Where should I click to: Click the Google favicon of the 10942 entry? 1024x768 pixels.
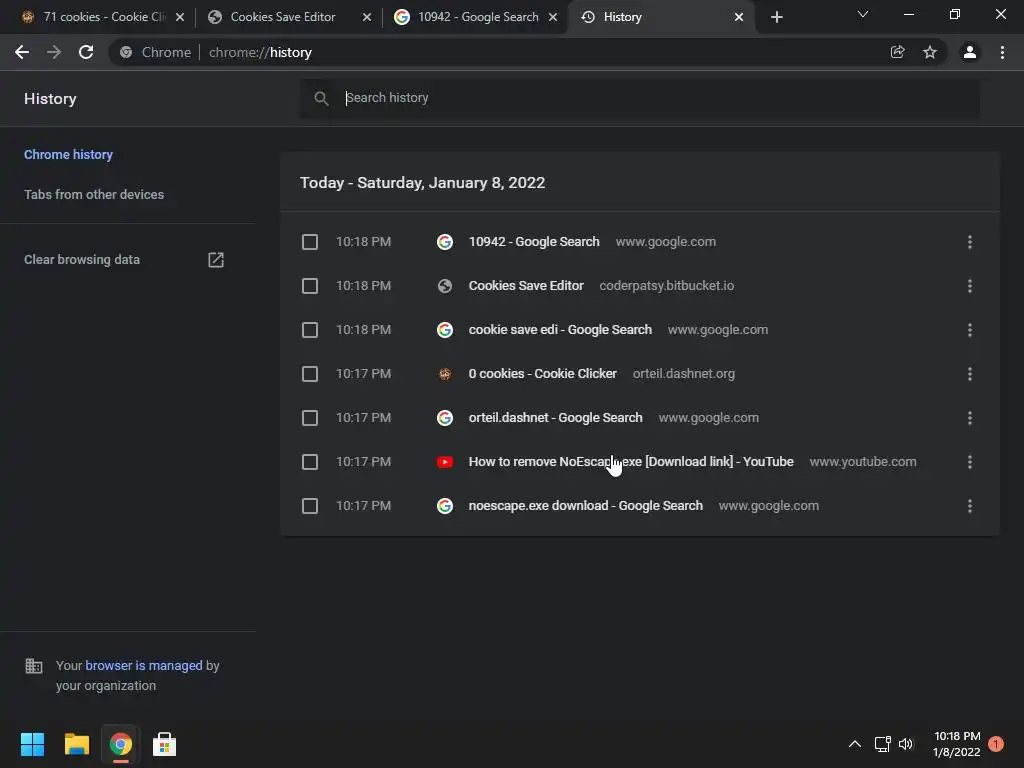[445, 242]
